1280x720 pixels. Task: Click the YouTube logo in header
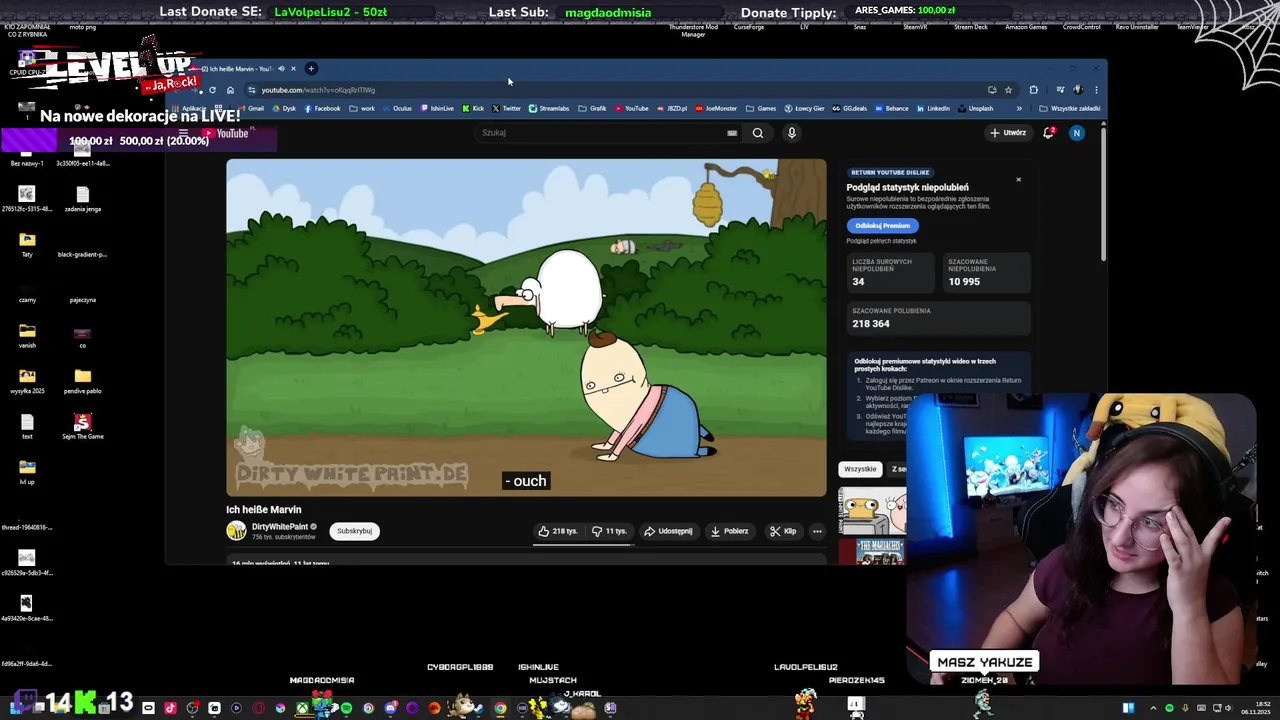coord(225,133)
